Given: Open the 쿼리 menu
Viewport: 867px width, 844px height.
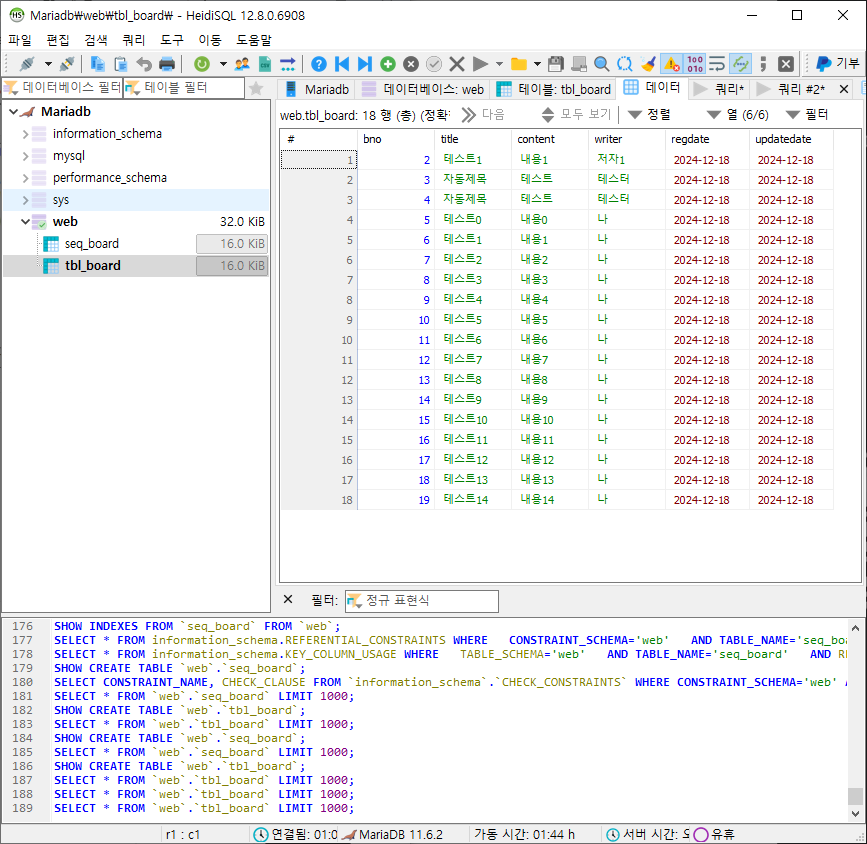Looking at the screenshot, I should coord(133,40).
